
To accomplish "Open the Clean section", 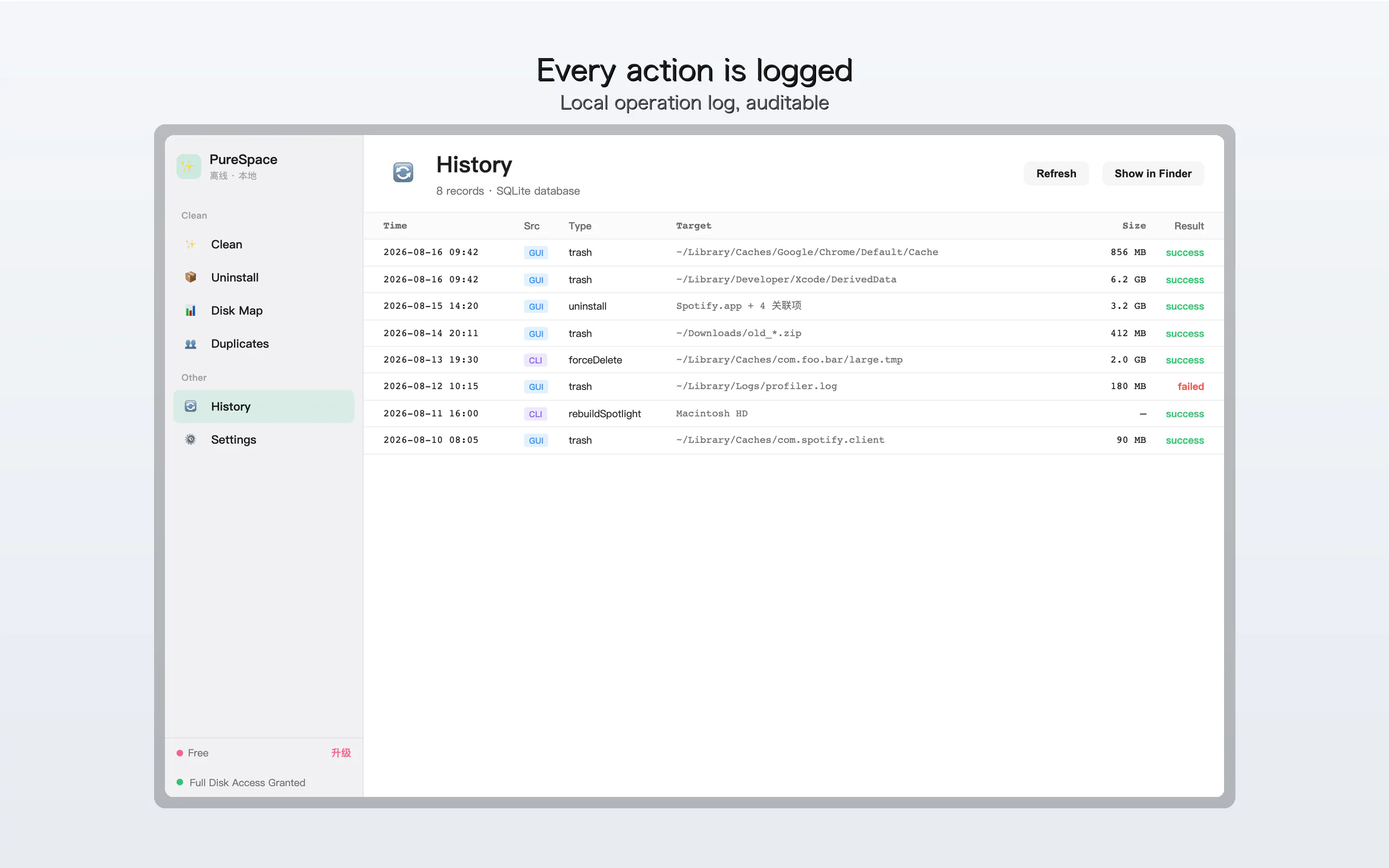I will [x=264, y=245].
